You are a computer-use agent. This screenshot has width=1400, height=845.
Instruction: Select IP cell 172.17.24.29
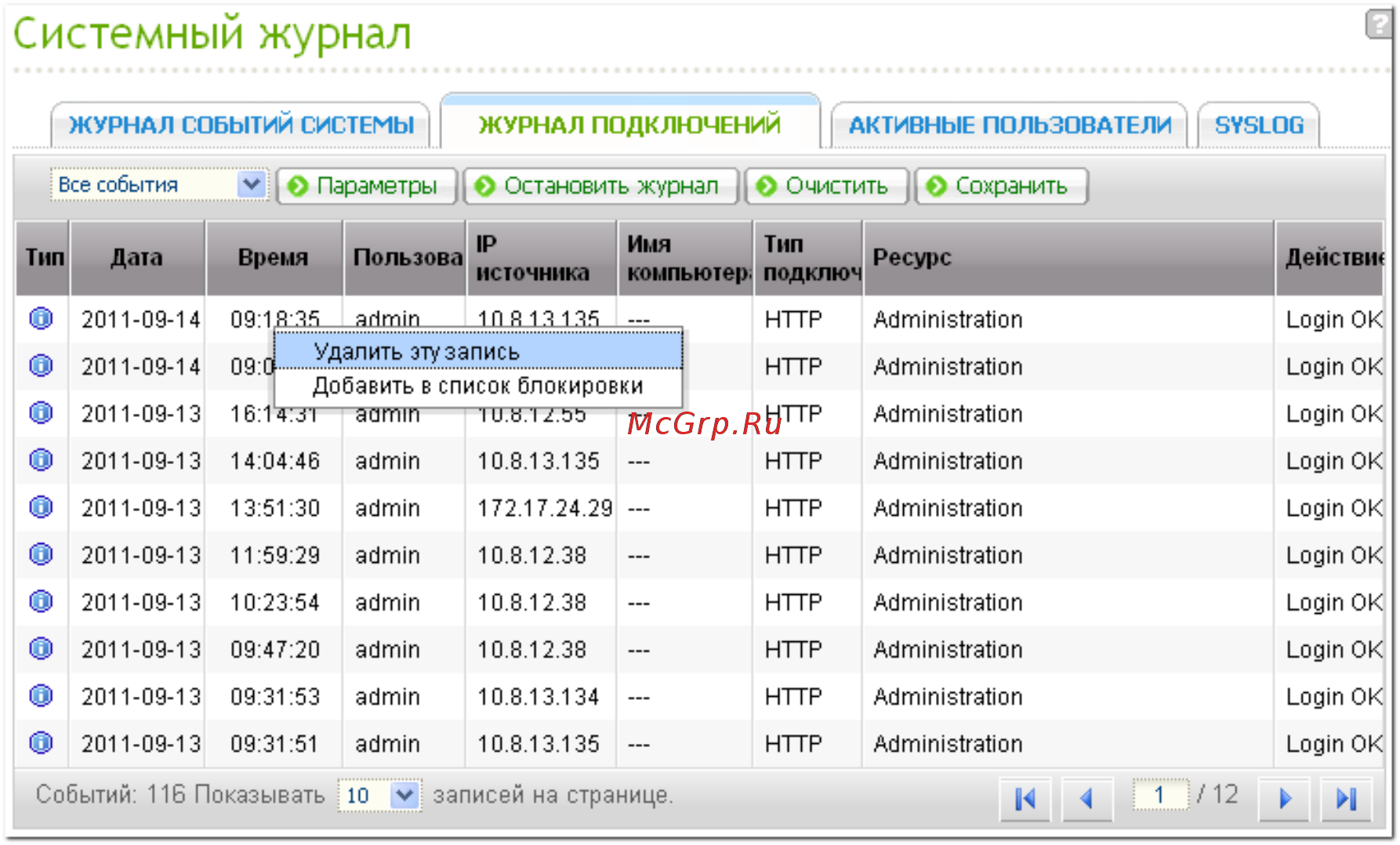545,508
